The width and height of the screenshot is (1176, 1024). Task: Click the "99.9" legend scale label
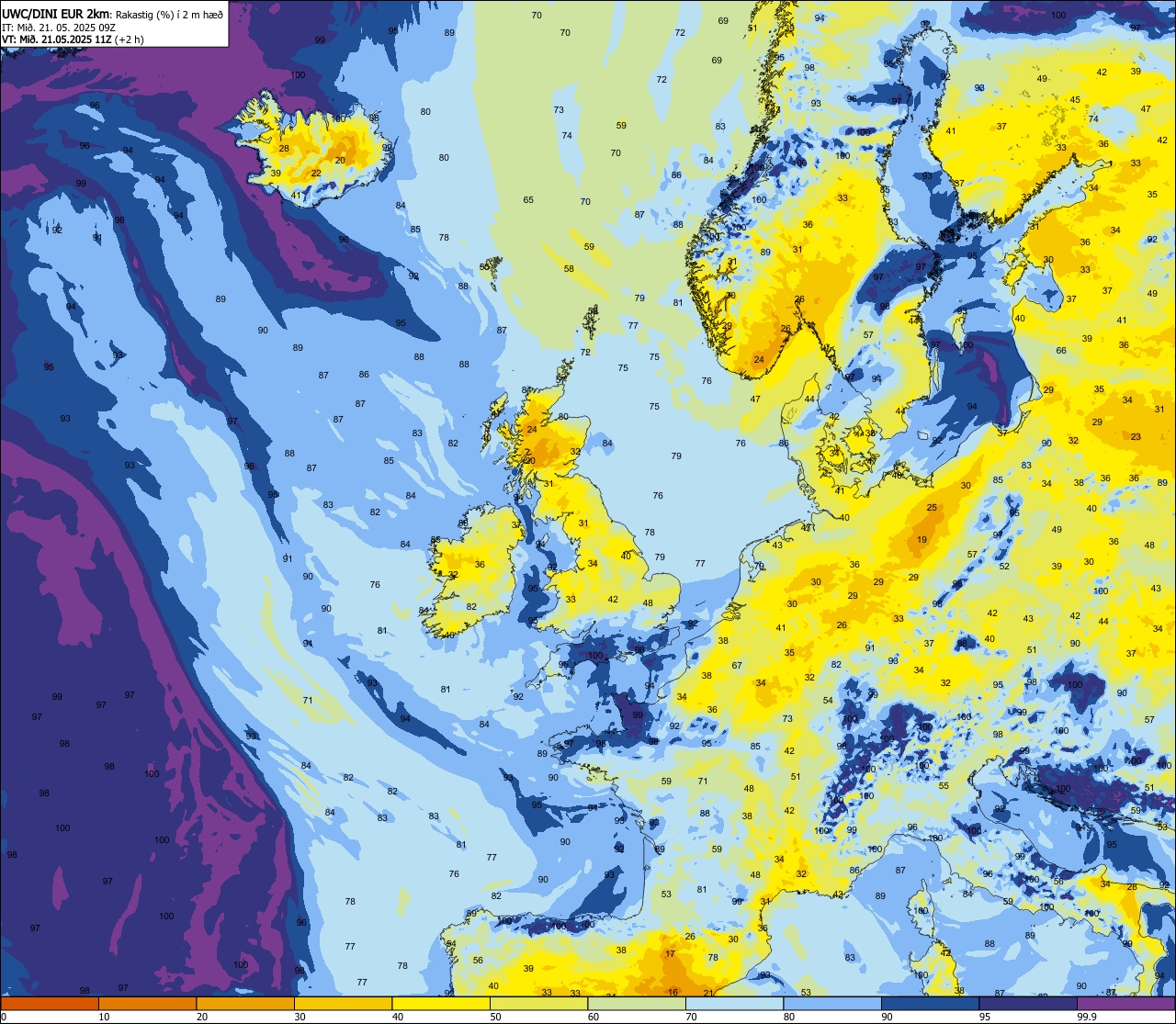[x=1088, y=1017]
